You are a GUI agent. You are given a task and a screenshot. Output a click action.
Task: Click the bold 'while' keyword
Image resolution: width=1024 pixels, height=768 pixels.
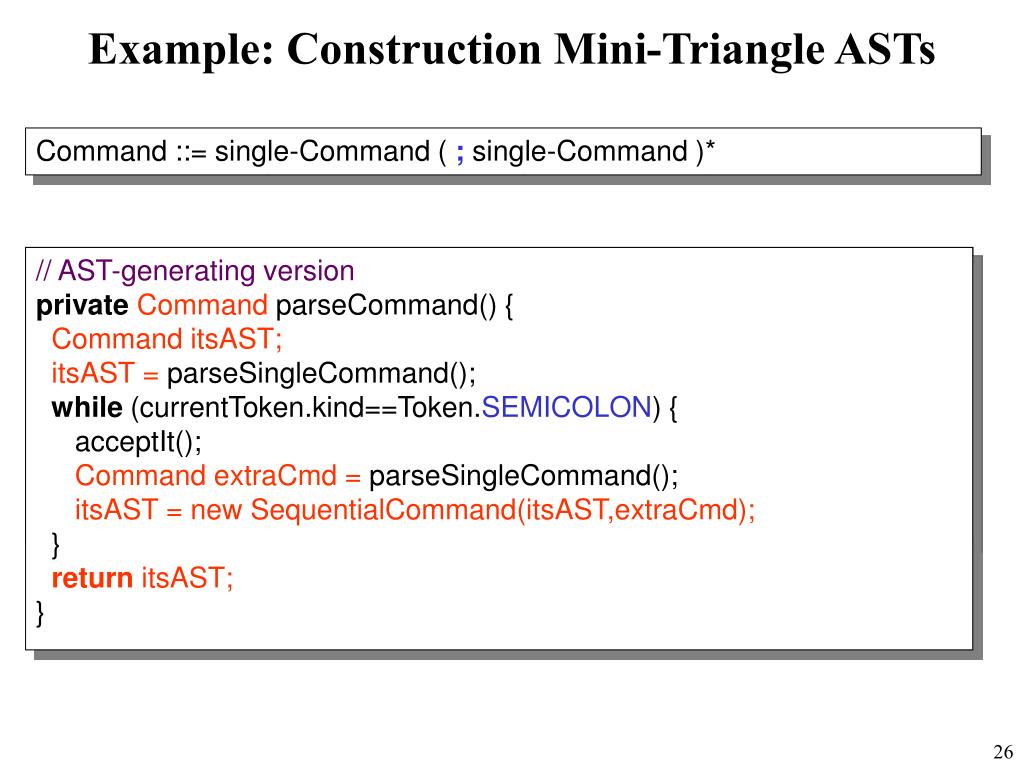[x=87, y=408]
